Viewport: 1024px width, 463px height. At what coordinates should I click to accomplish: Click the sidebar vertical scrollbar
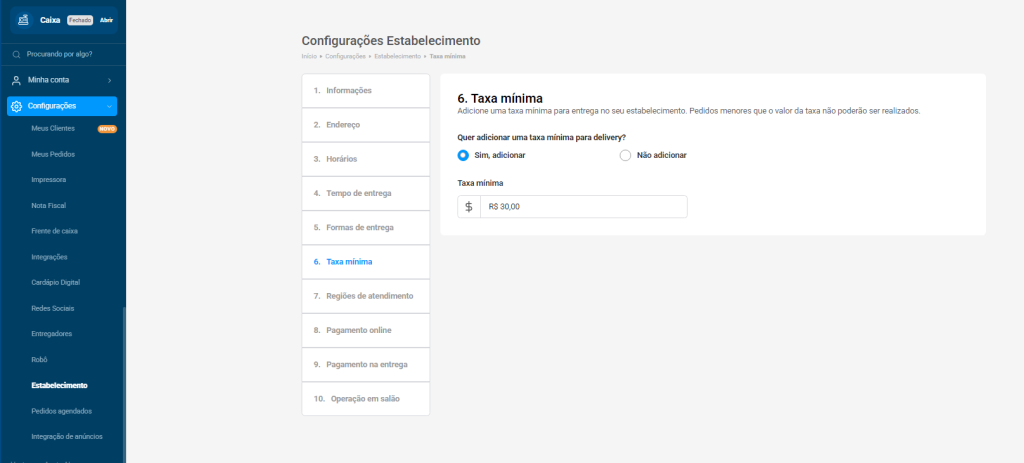[124, 380]
